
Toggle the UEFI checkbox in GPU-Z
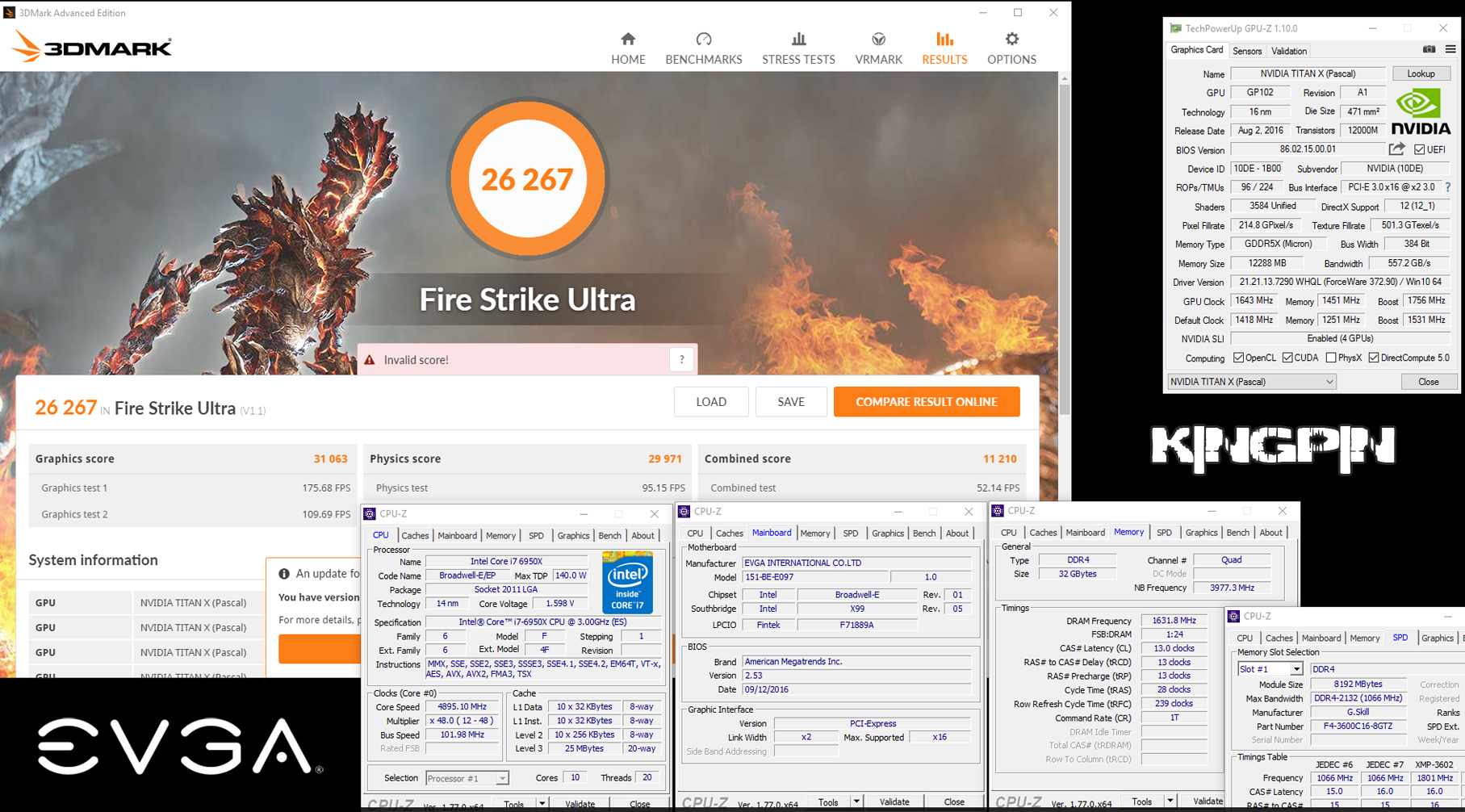coord(1420,149)
